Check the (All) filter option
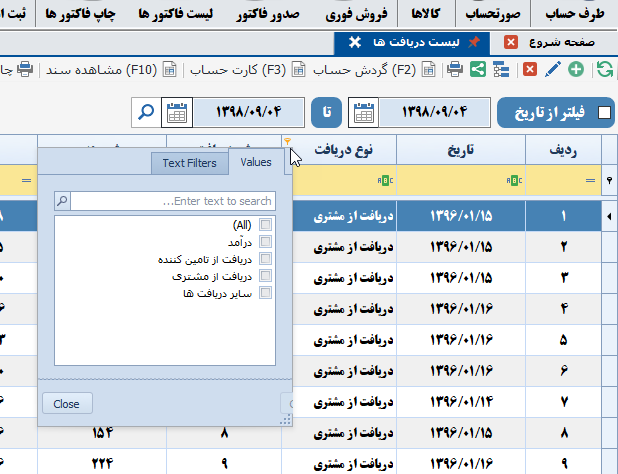This screenshot has height=474, width=618. pos(265,225)
